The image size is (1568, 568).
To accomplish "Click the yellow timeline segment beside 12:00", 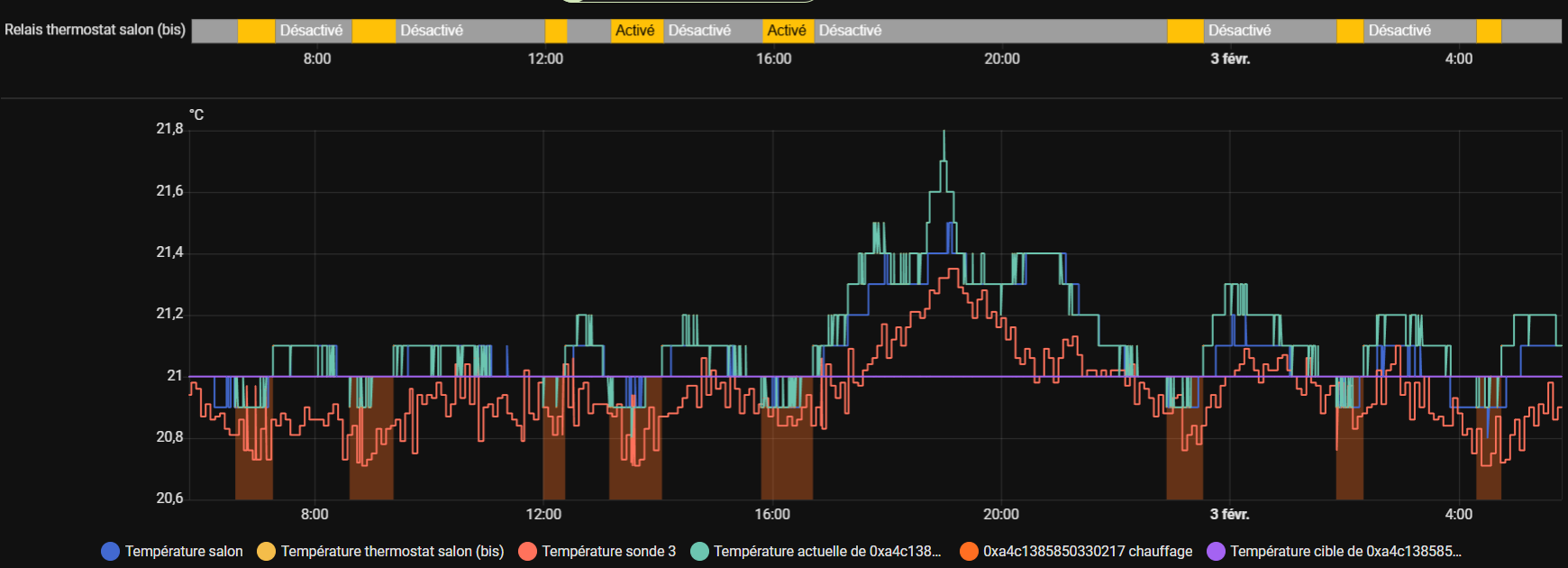I will 556,31.
